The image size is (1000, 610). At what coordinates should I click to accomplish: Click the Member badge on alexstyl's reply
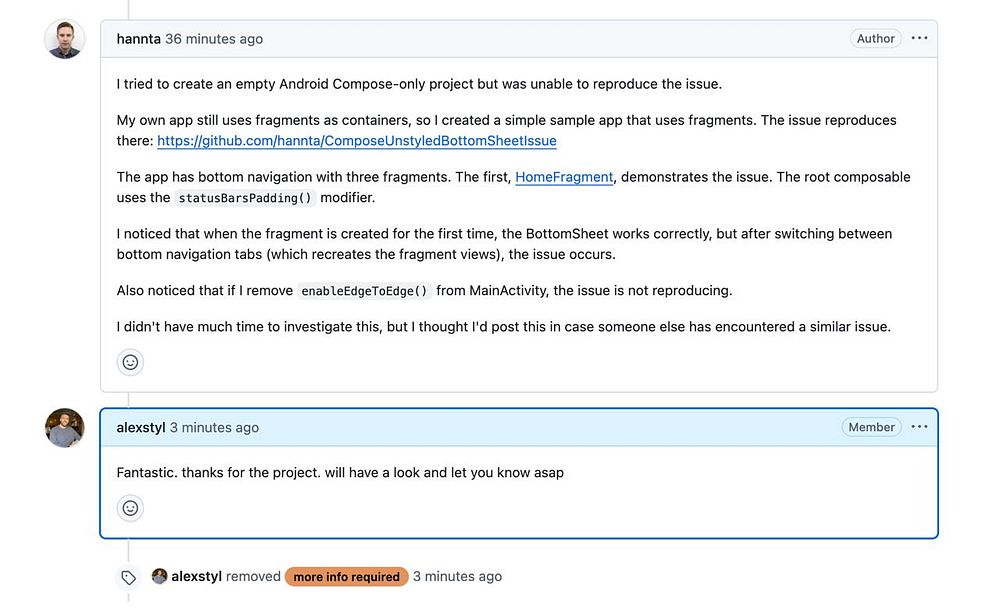point(871,427)
